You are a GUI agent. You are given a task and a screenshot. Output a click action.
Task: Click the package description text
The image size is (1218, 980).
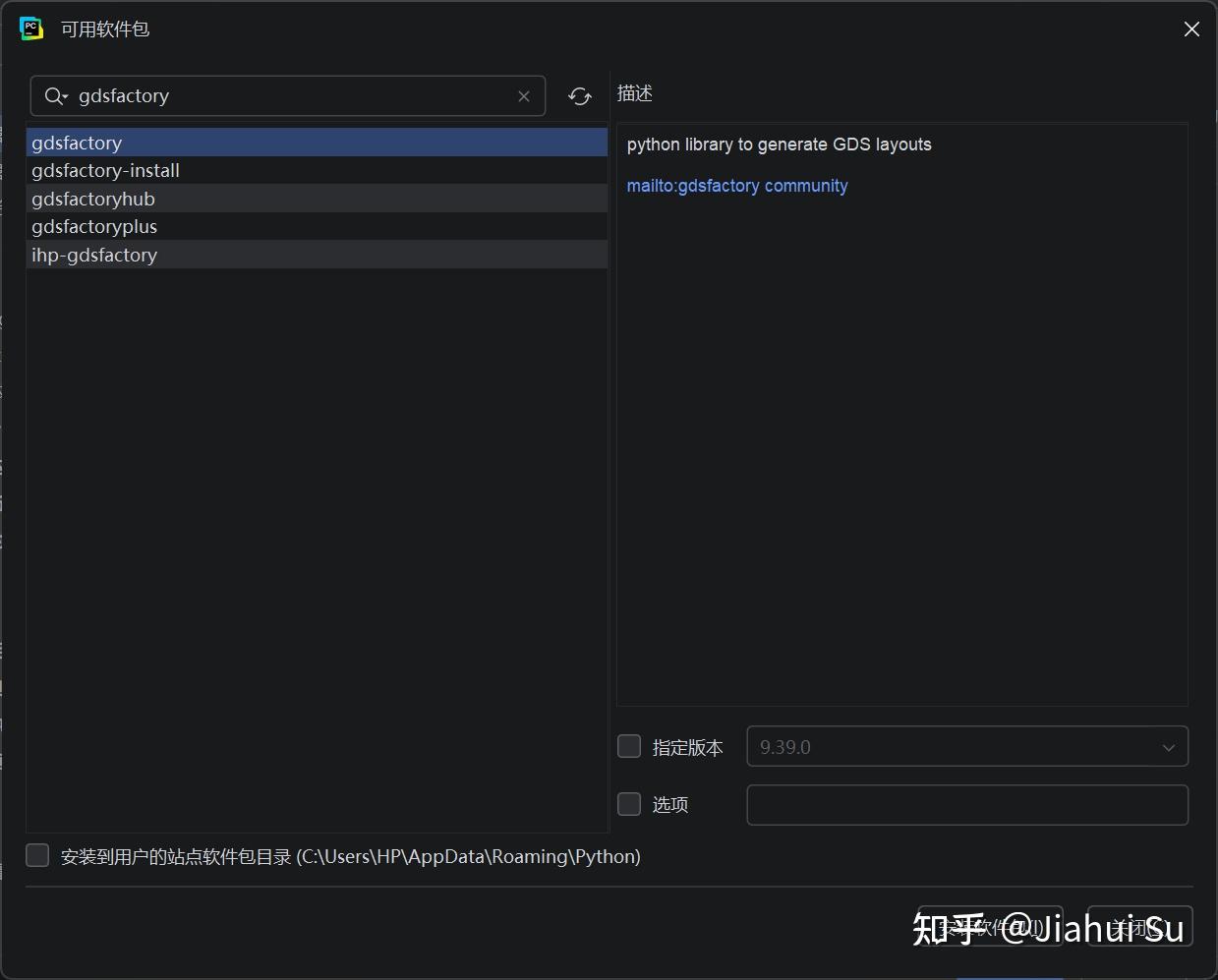(780, 144)
